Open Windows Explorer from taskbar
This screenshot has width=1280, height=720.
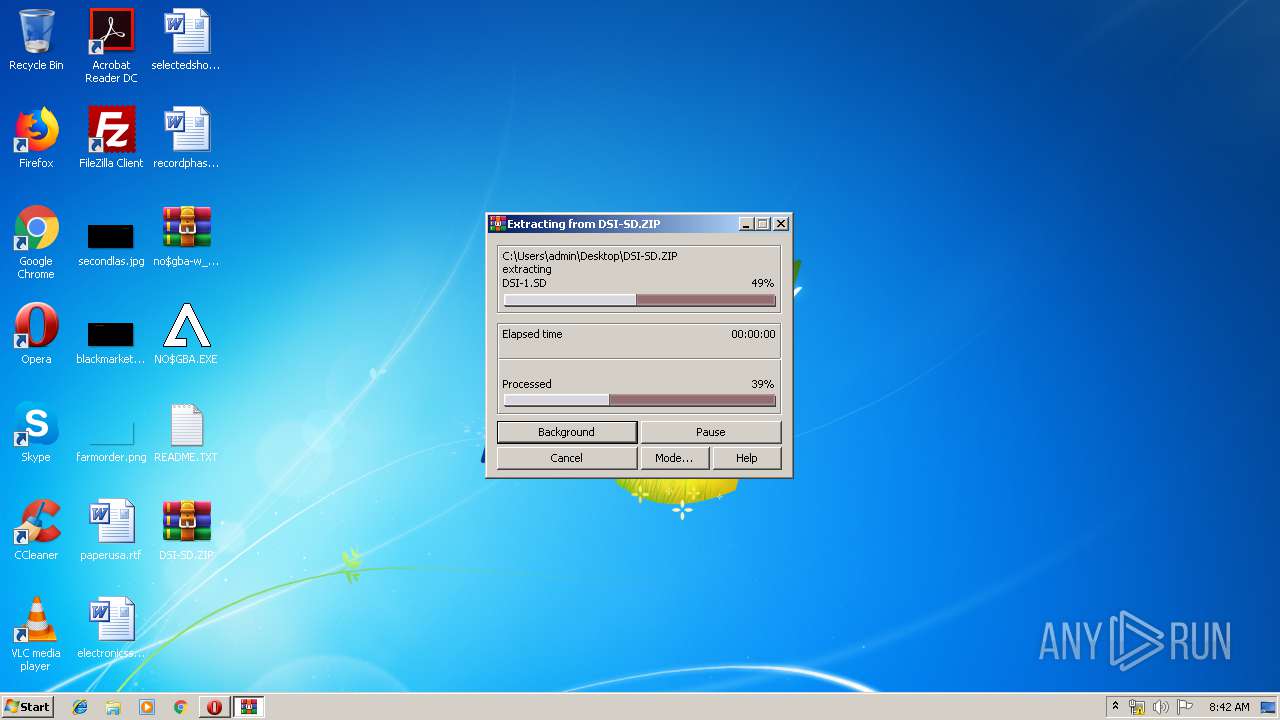[113, 707]
